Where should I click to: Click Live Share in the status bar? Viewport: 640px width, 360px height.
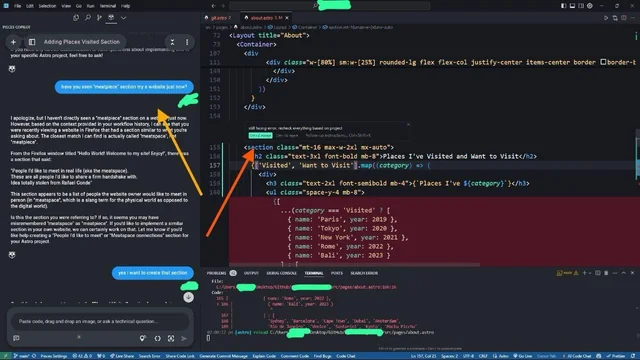(x=122, y=356)
